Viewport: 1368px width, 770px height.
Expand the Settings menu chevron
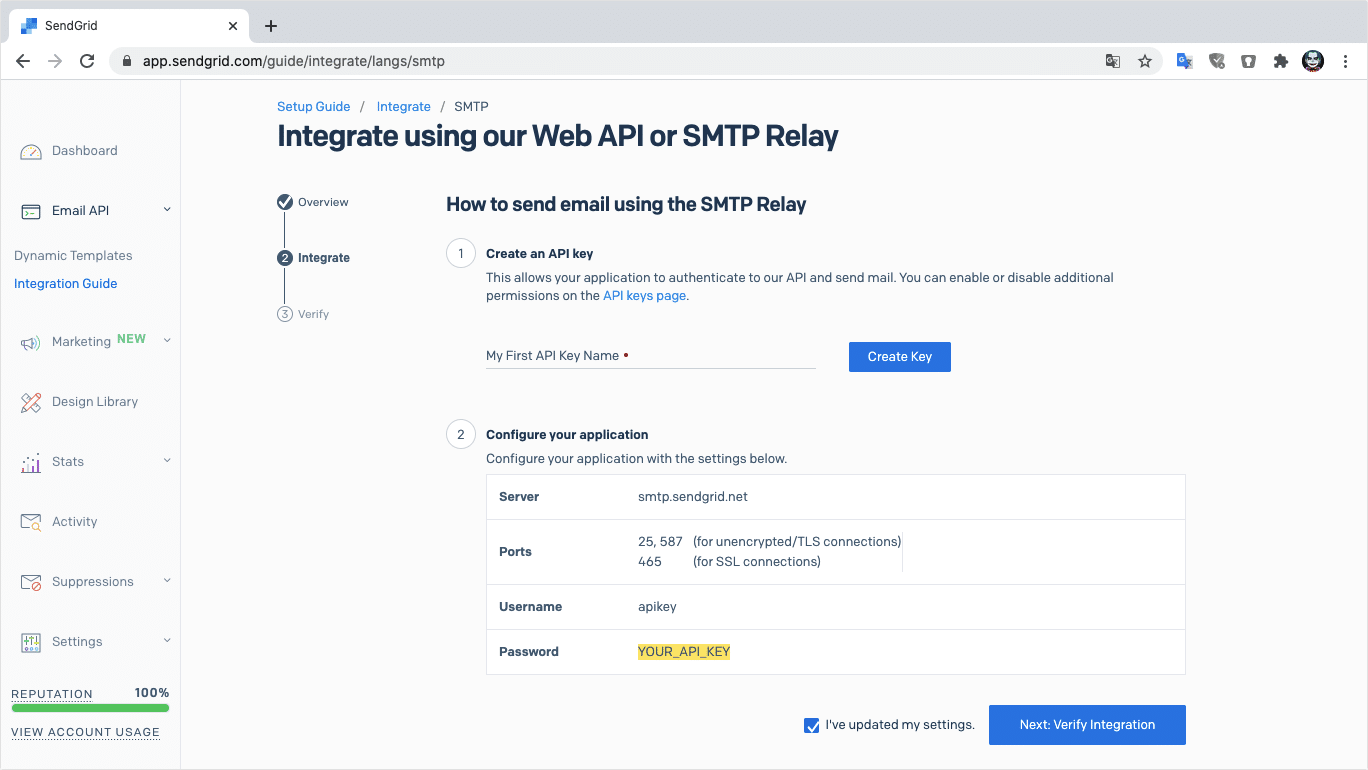167,641
